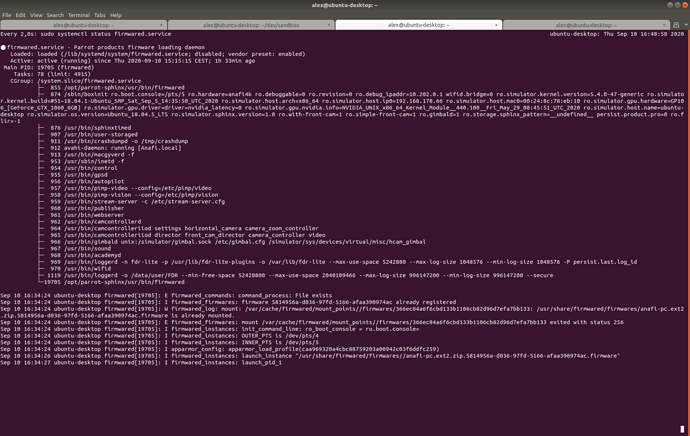Close the ~/dev/sandbox tab

329,25
